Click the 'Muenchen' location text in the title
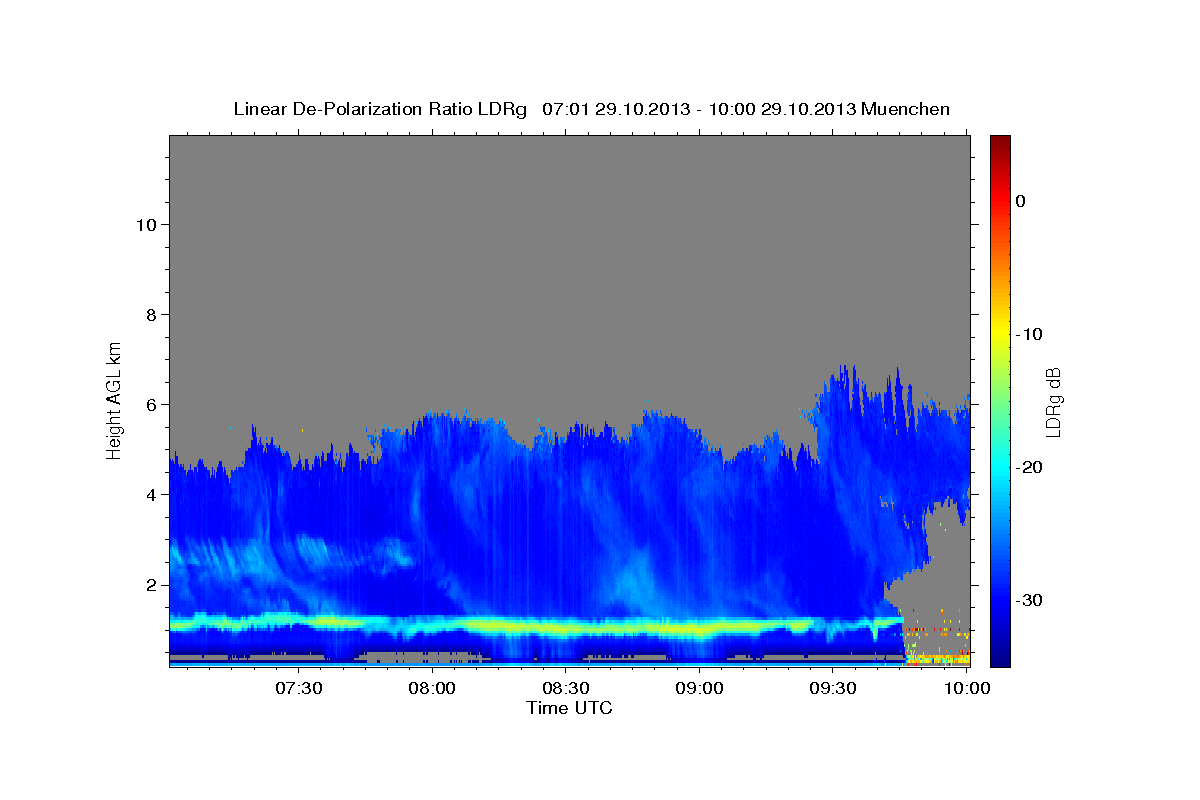 [x=906, y=109]
